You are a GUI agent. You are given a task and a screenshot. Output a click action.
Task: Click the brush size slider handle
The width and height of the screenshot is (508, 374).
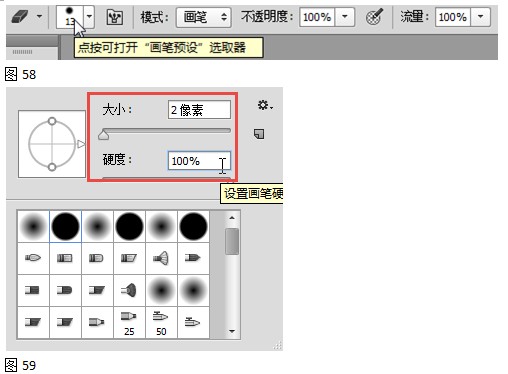(x=104, y=135)
